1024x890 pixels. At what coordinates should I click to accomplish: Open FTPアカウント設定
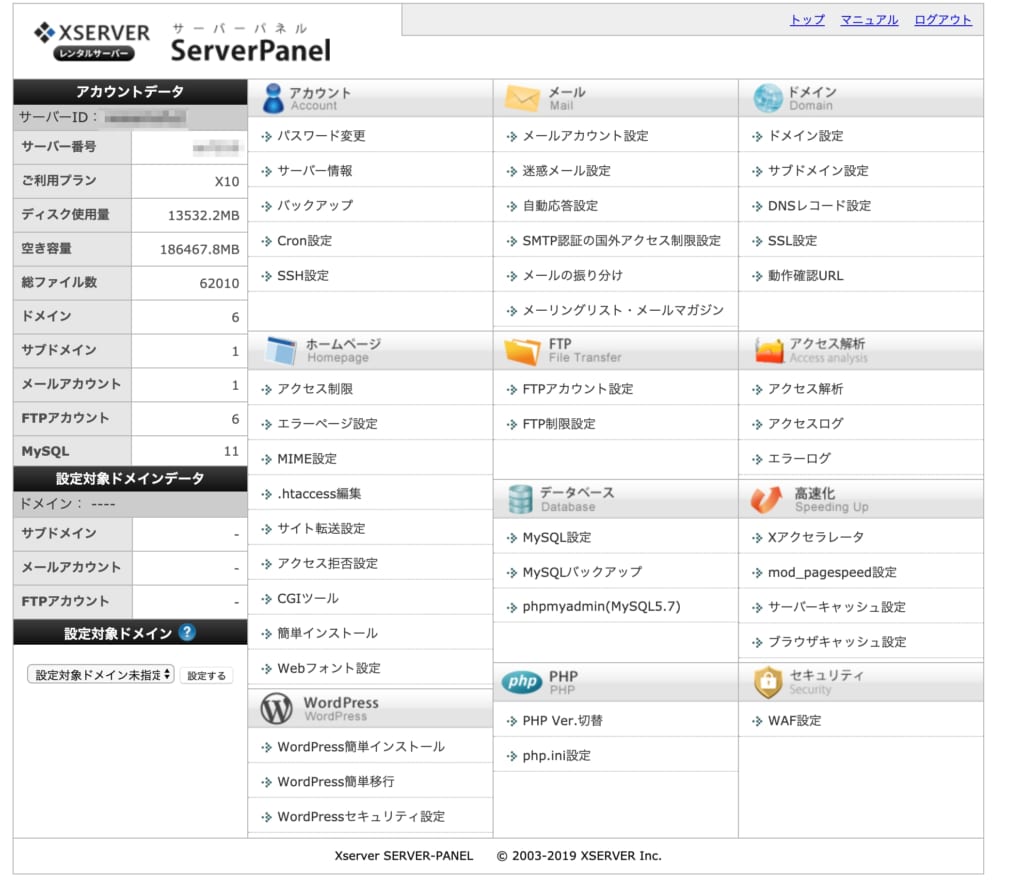tap(578, 389)
